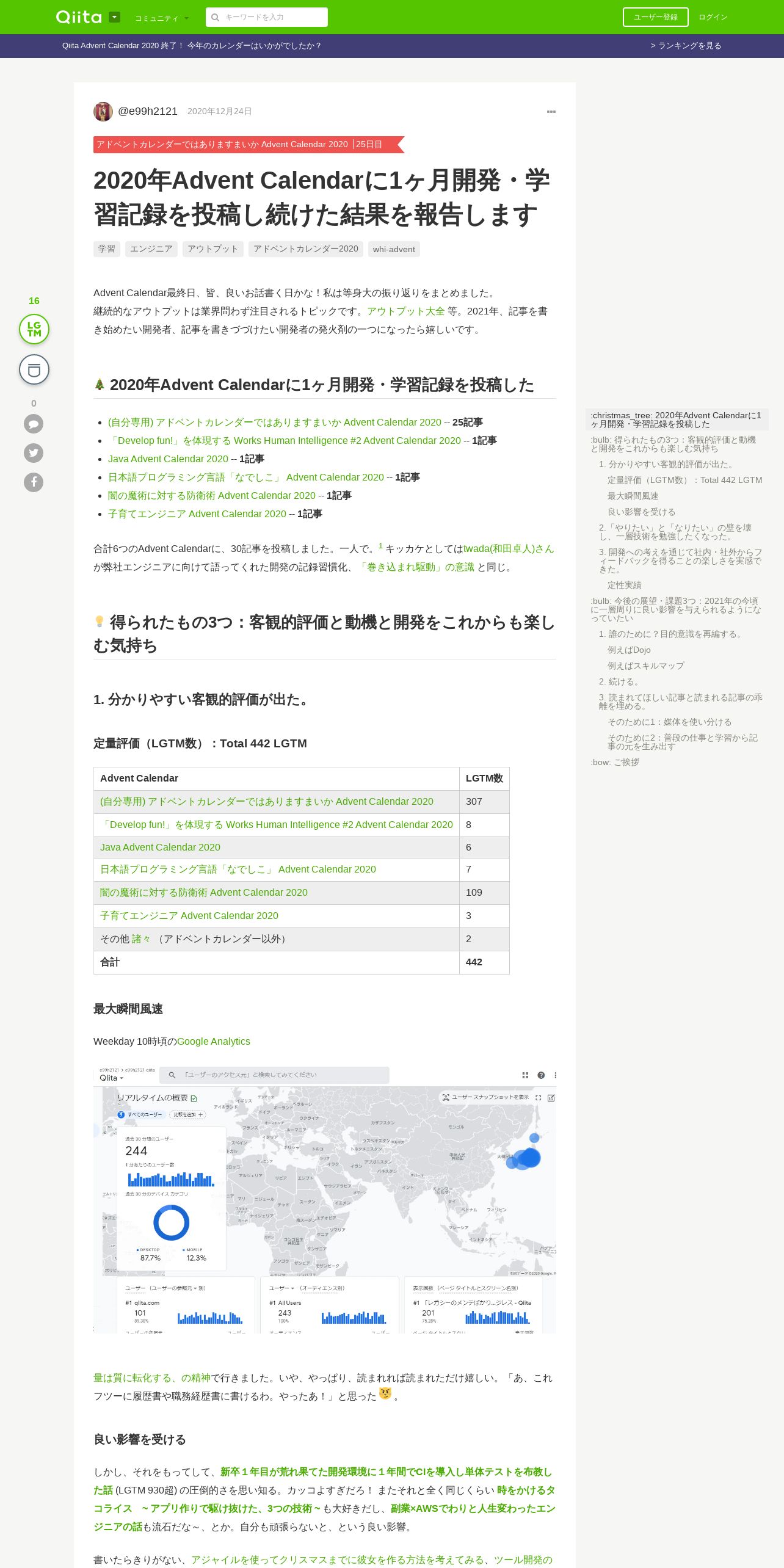Viewport: 784px width, 1568px height.
Task: Open the twada(和田卓人)さん link
Action: point(509,549)
